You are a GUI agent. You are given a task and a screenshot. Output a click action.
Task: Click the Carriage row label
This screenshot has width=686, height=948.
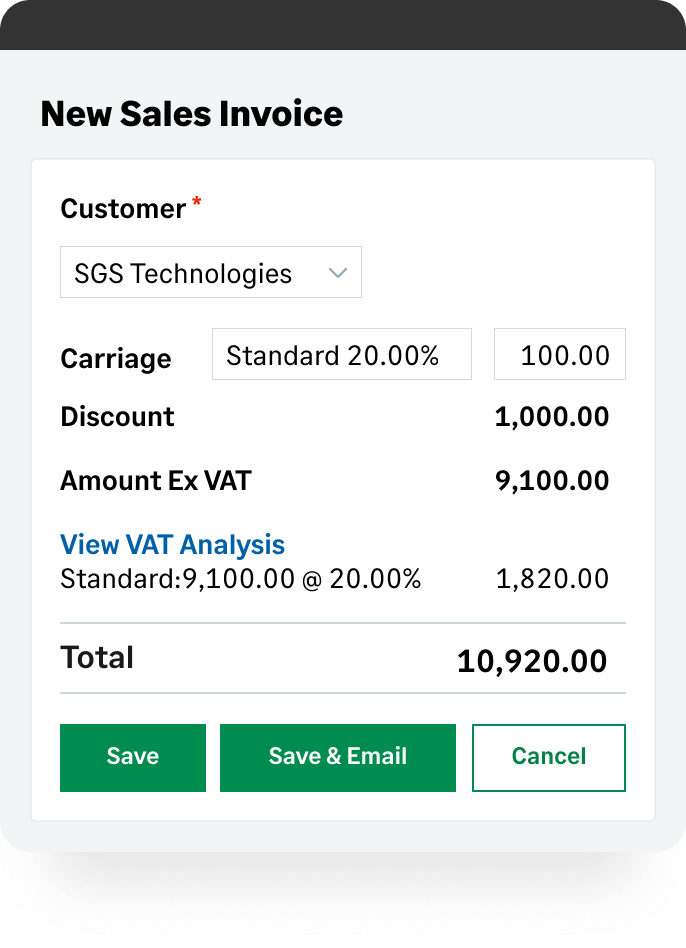(116, 358)
